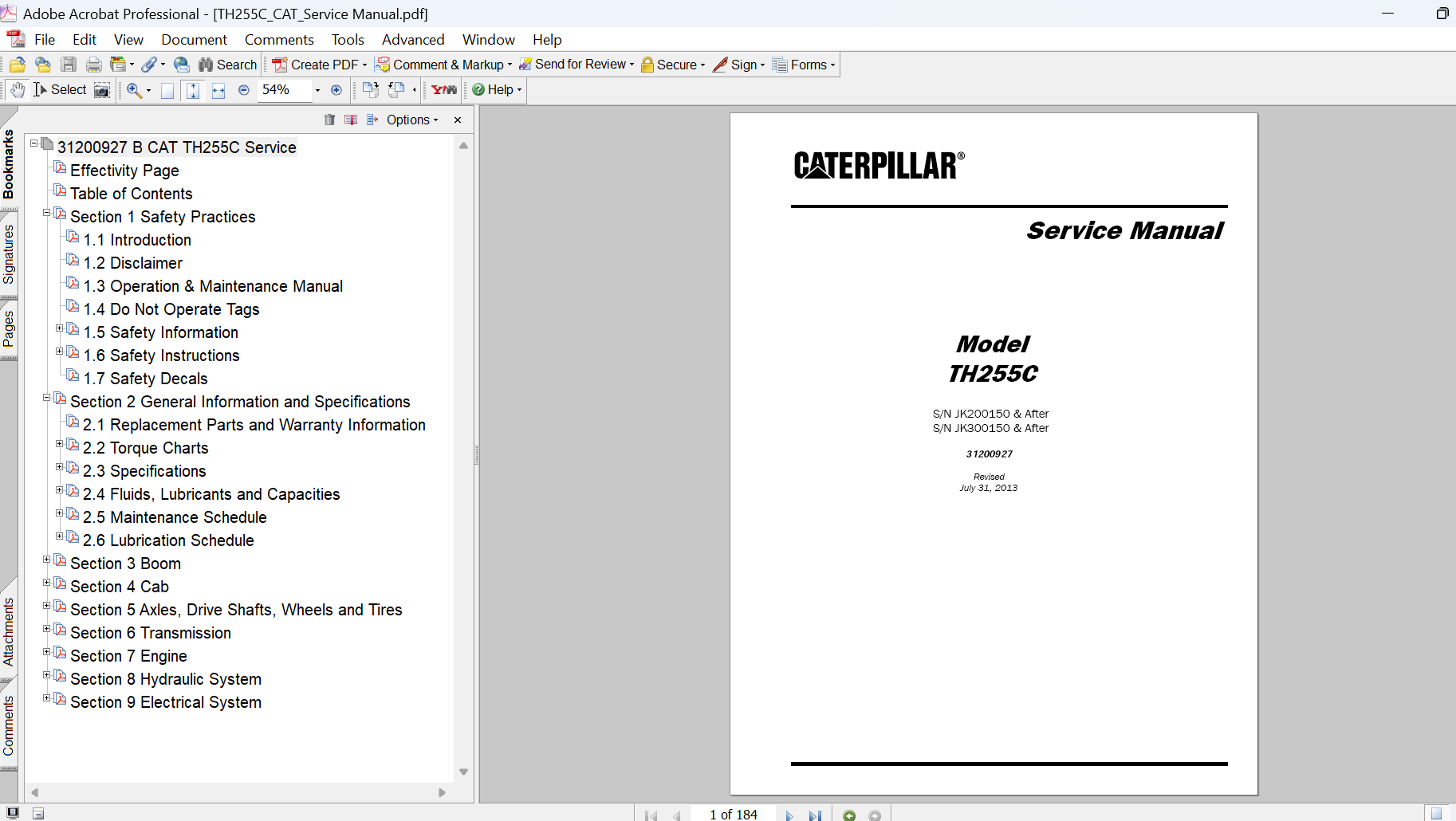Delete bookmark using the trash icon
This screenshot has width=1456, height=821.
point(329,120)
